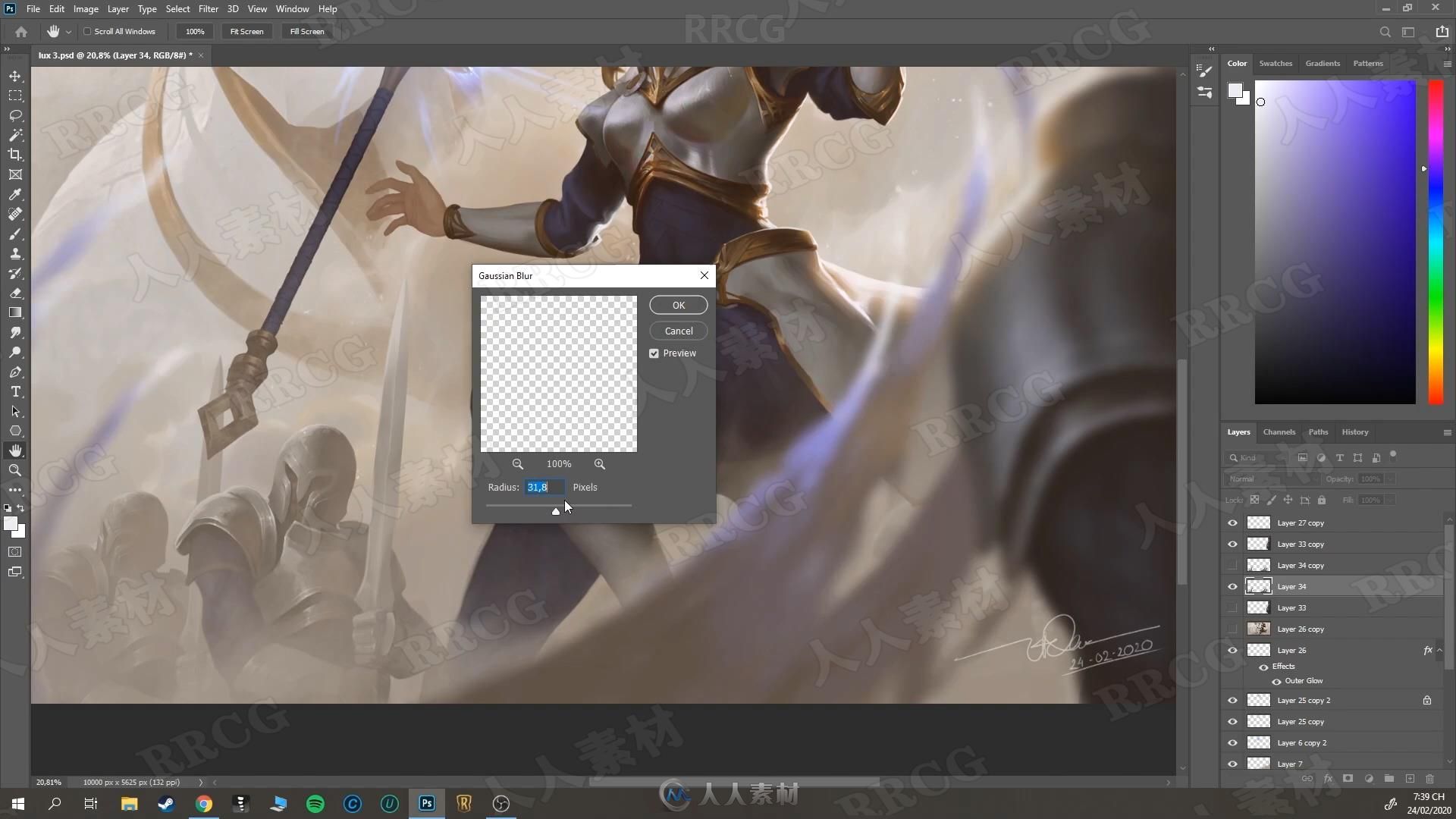Viewport: 1456px width, 819px height.
Task: Switch to the History tab
Action: click(x=1354, y=432)
